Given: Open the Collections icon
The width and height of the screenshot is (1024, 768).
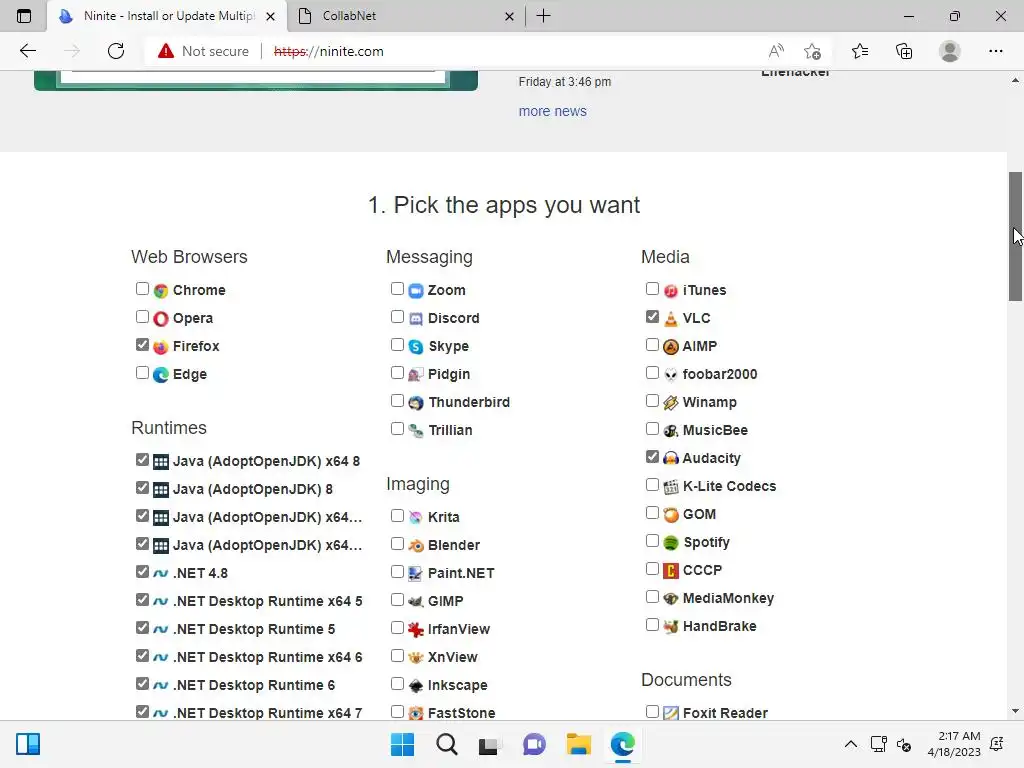Looking at the screenshot, I should [x=904, y=51].
